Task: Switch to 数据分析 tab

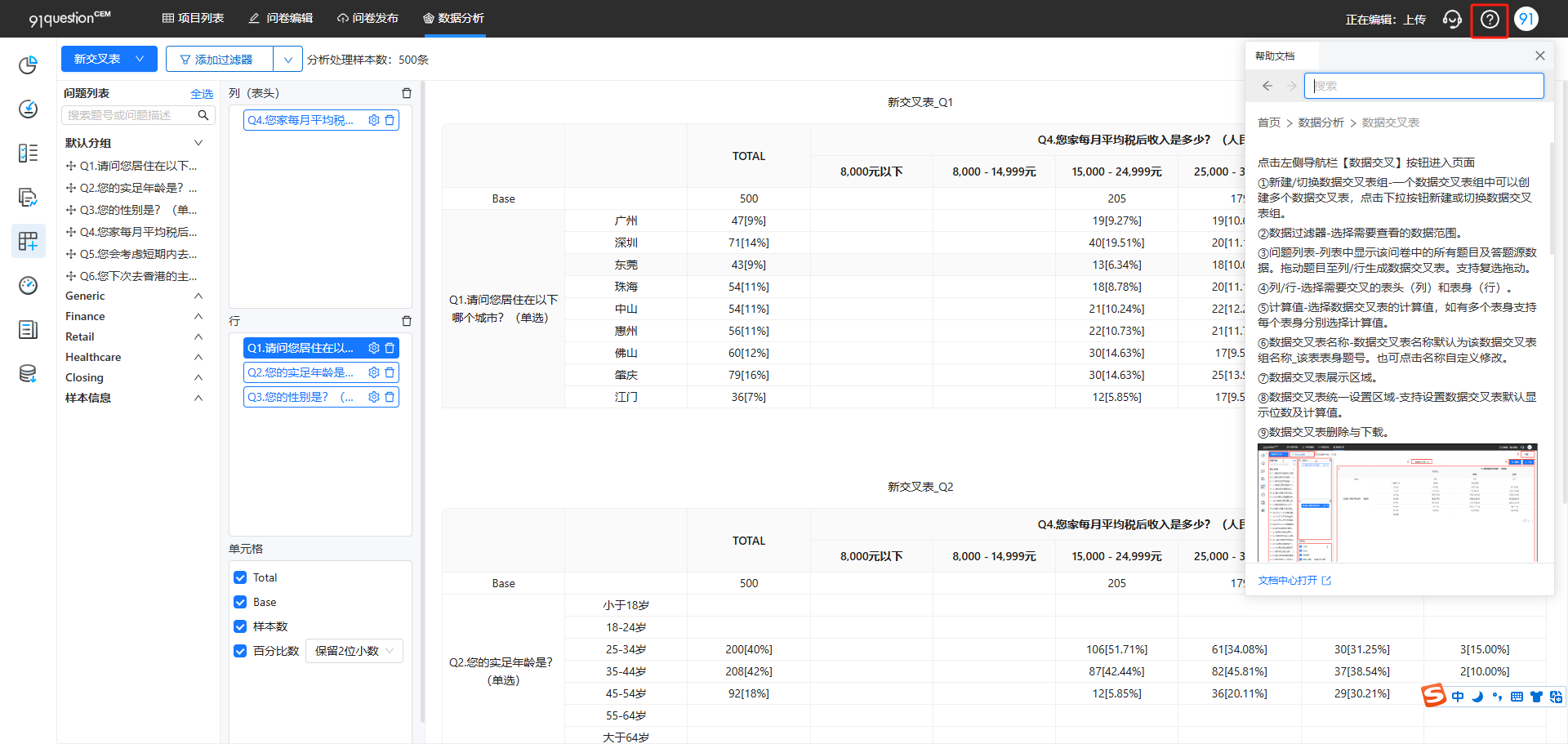Action: (x=453, y=18)
